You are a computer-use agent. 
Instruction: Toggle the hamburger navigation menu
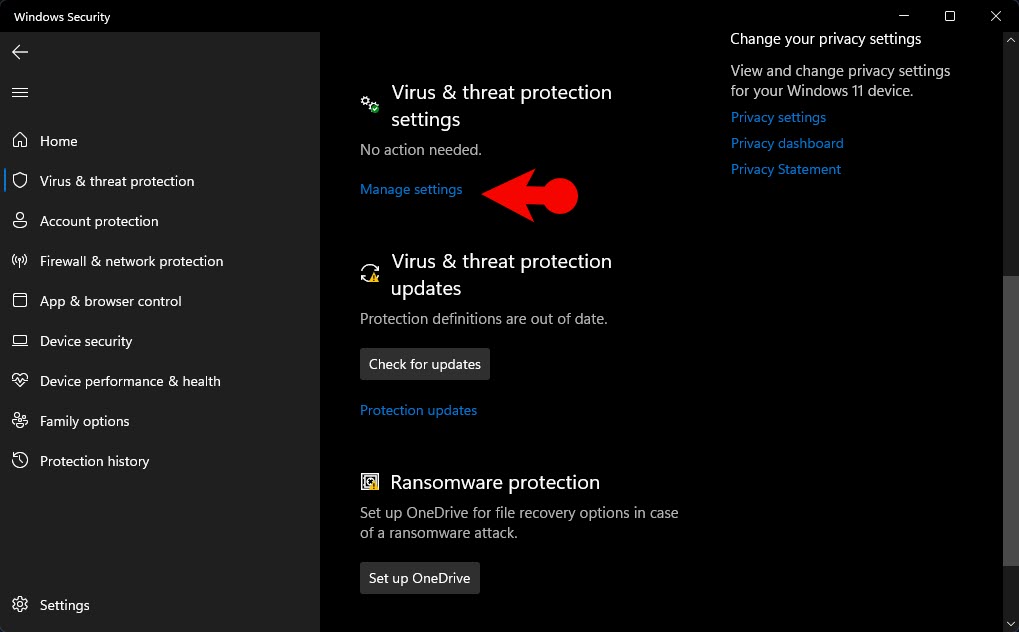(x=20, y=92)
